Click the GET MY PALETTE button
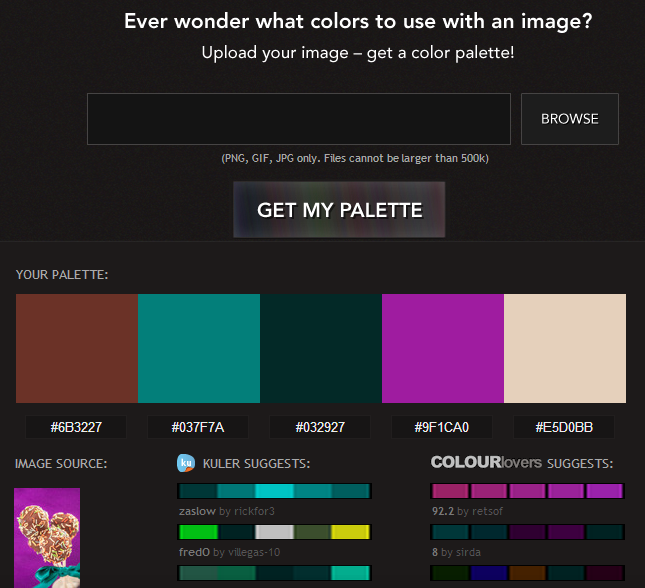This screenshot has height=588, width=645. pos(339,210)
